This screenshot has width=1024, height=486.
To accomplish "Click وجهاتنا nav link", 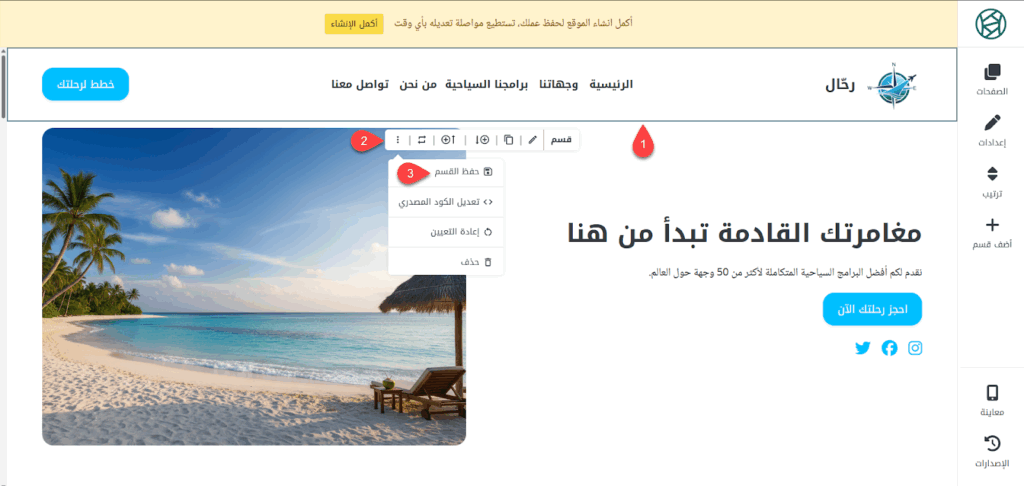I will coord(558,84).
